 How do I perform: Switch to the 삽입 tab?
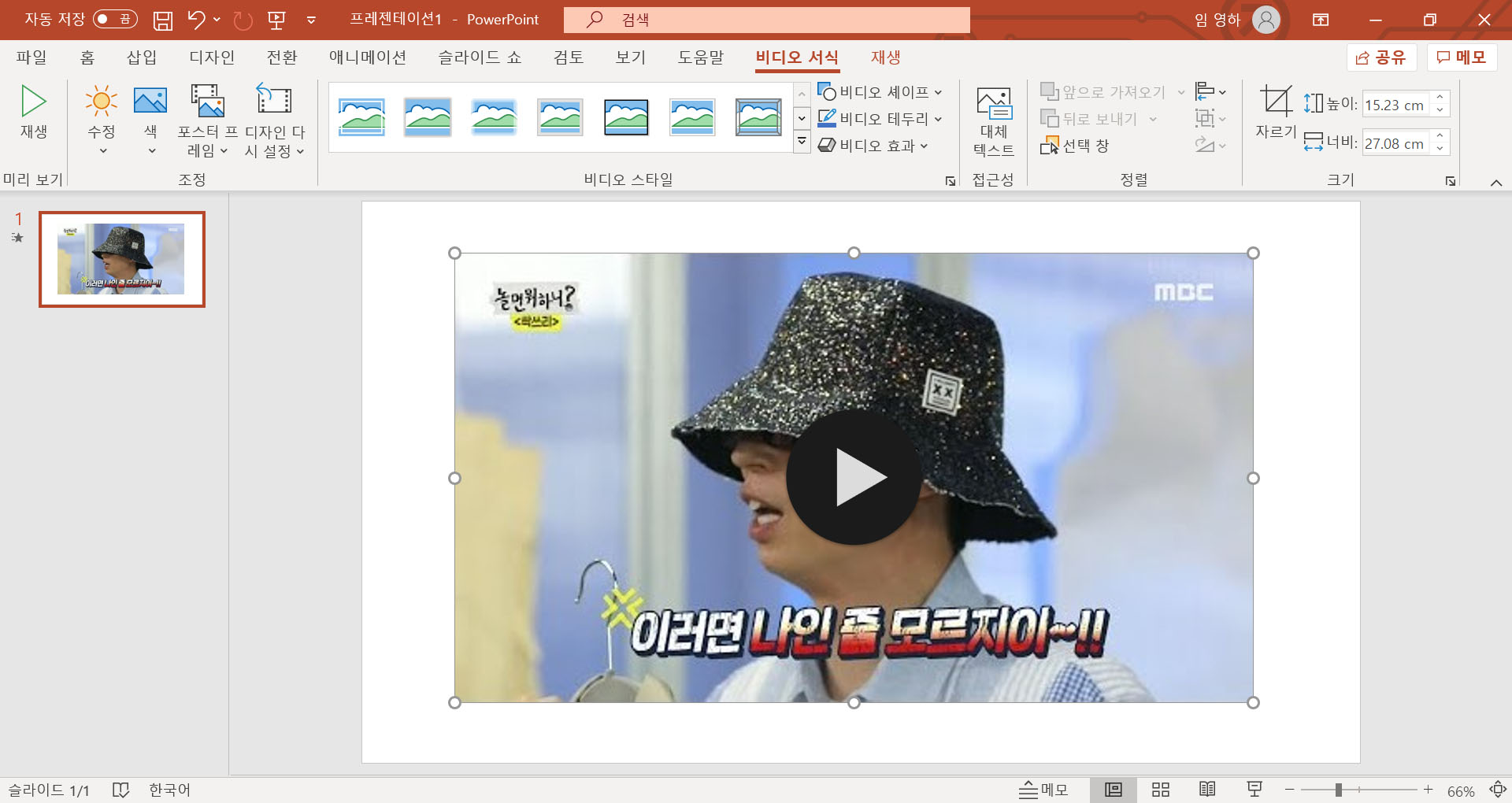pyautogui.click(x=142, y=57)
